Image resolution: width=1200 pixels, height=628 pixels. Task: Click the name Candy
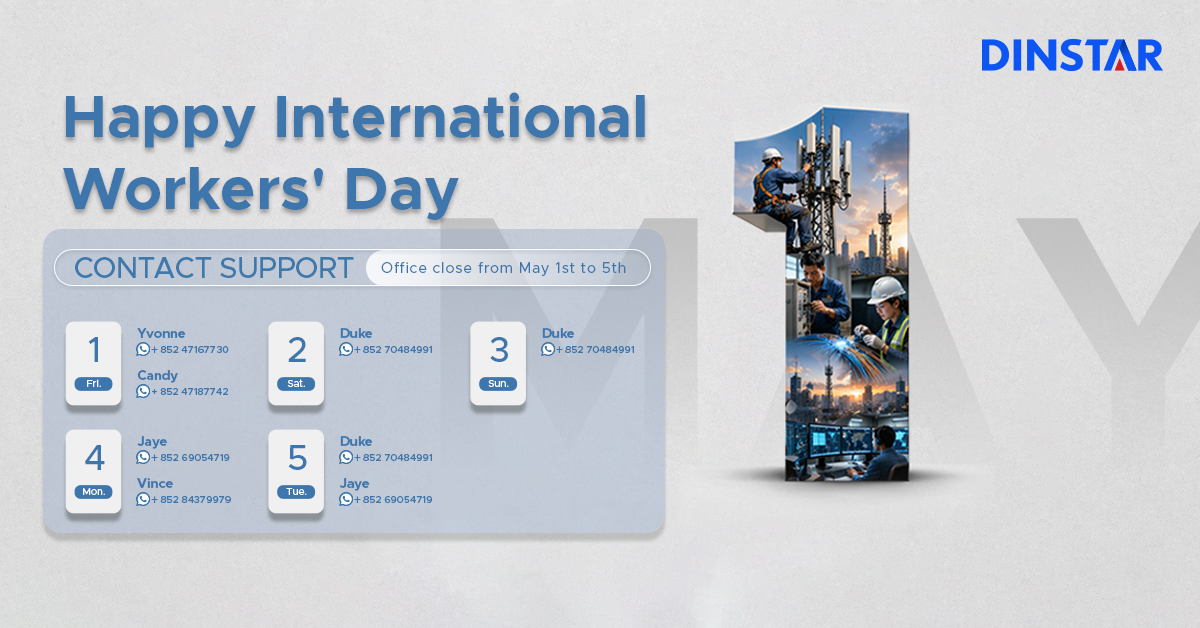point(157,375)
